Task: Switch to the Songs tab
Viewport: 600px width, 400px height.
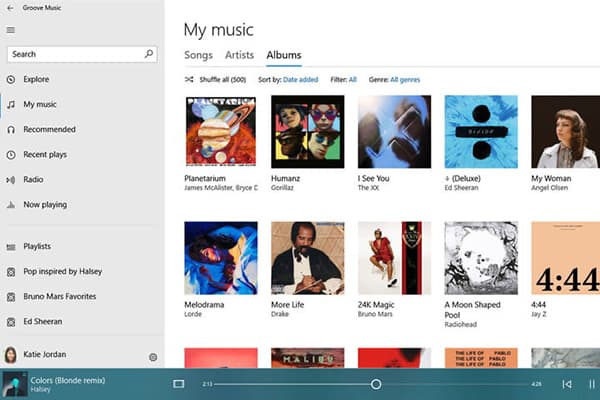Action: (x=198, y=55)
